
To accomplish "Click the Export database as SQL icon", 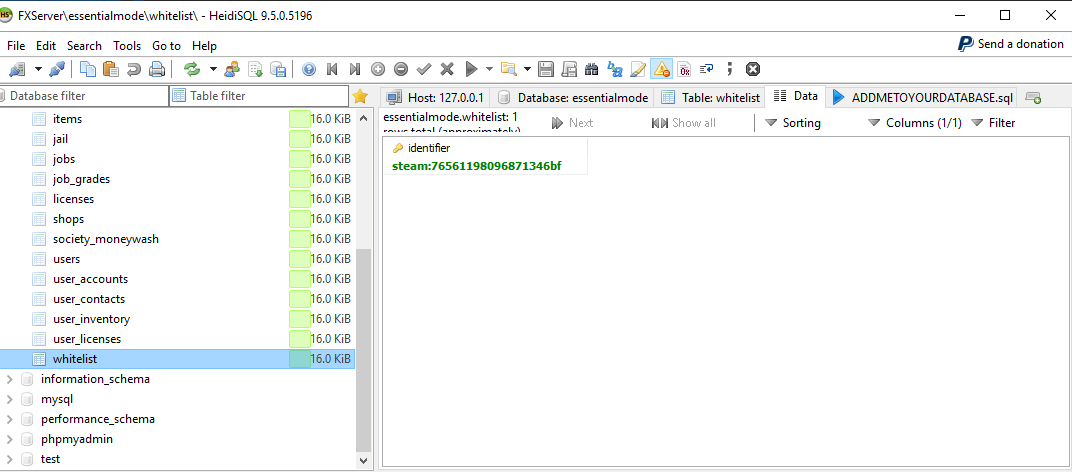I will 256,69.
